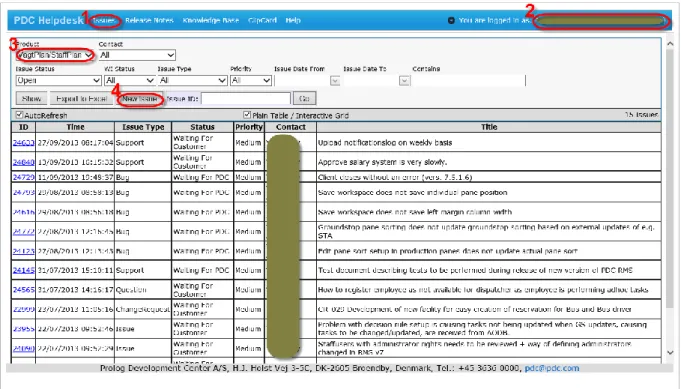The height and width of the screenshot is (389, 681).
Task: Expand the Contact filter dropdown
Action: (x=137, y=55)
